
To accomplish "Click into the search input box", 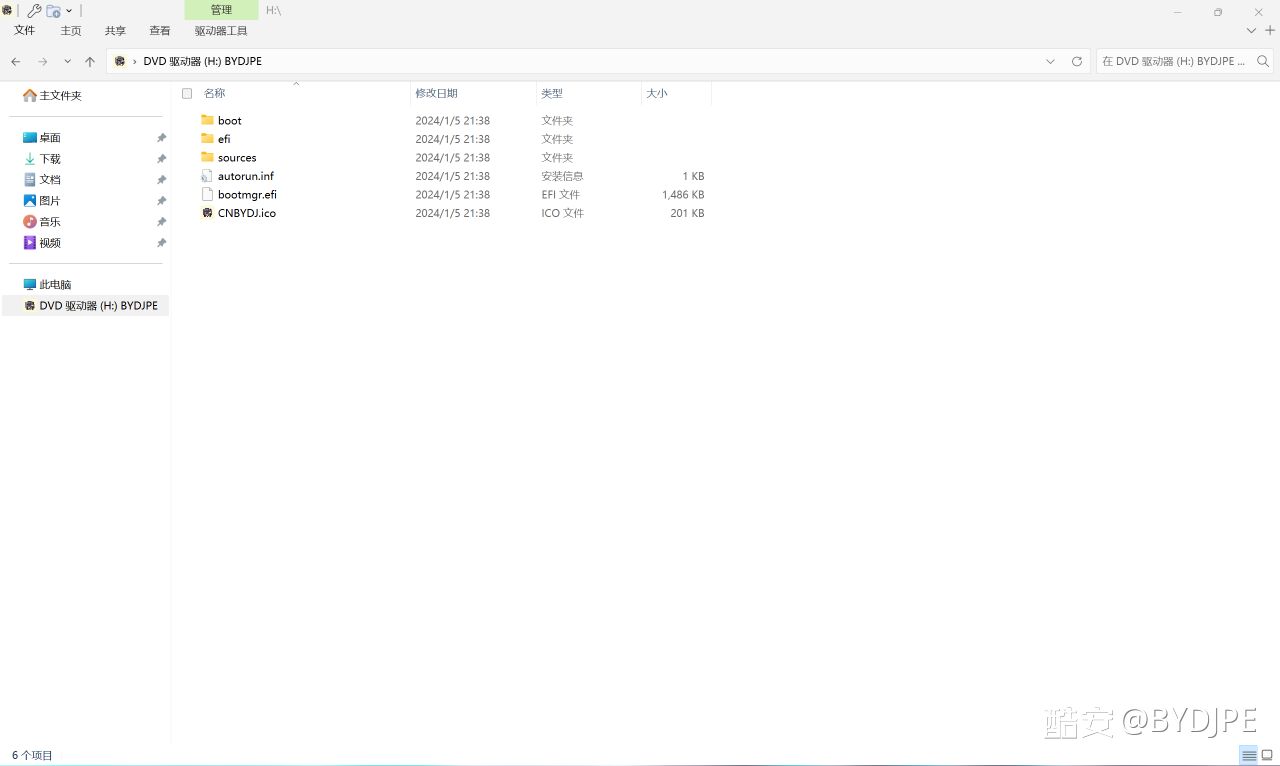I will [x=1174, y=62].
